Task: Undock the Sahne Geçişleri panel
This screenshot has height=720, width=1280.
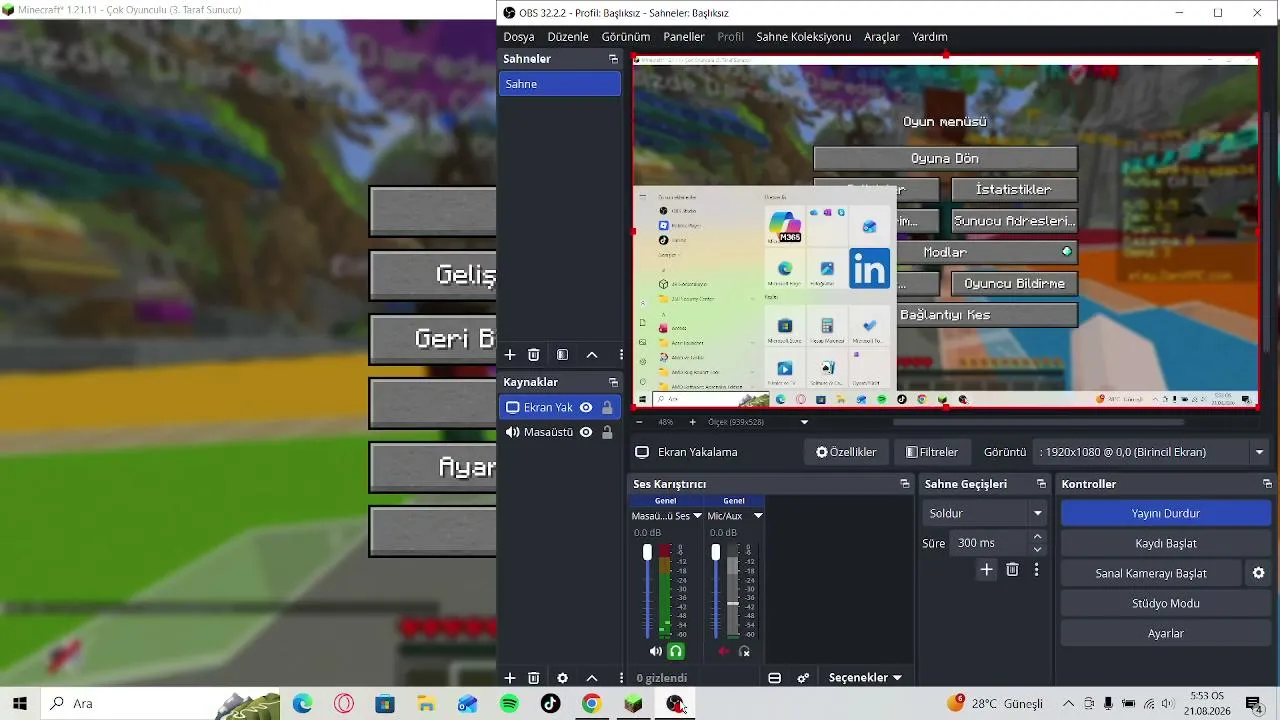Action: coord(1041,484)
